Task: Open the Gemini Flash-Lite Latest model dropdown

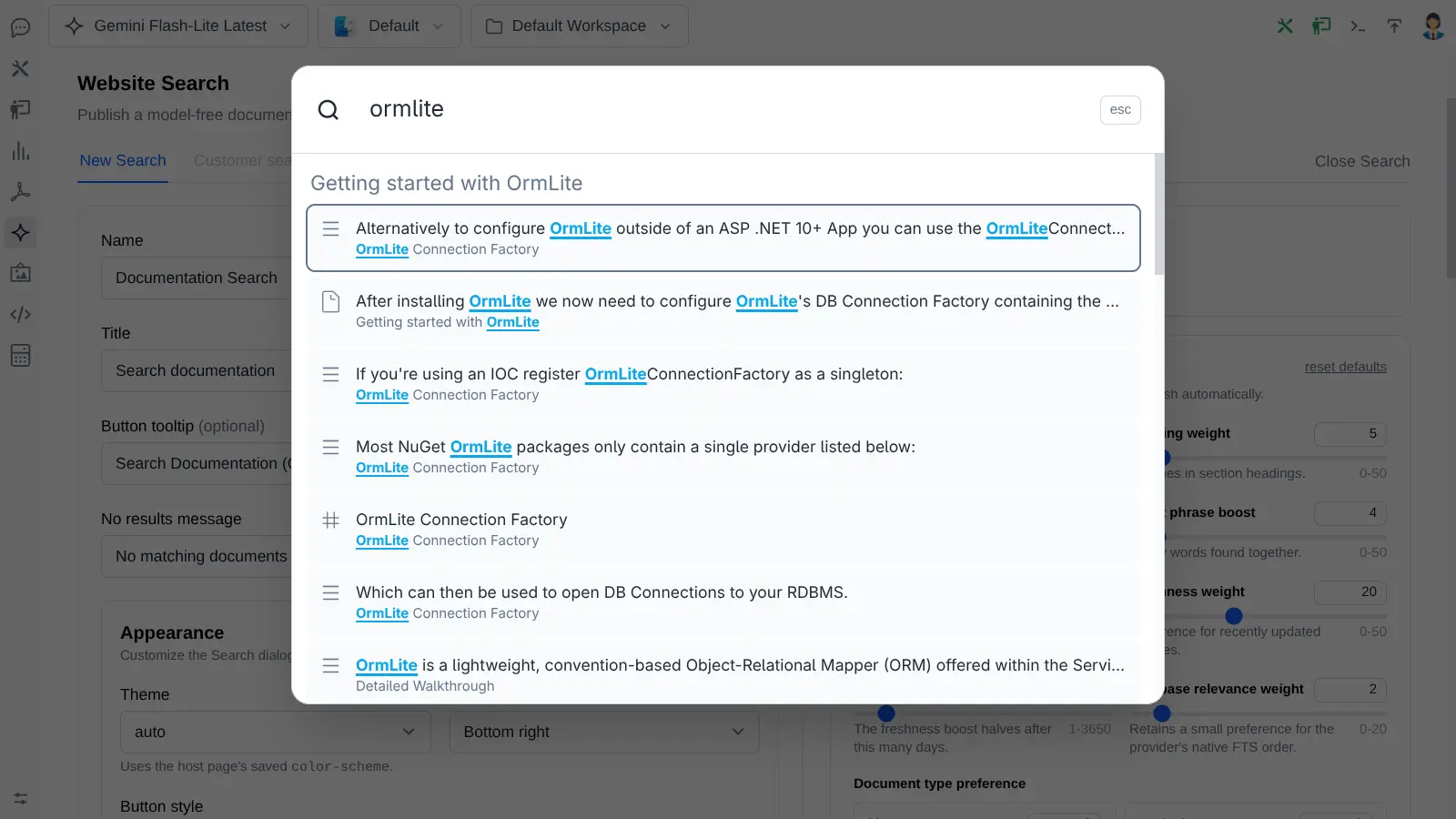Action: point(178,26)
